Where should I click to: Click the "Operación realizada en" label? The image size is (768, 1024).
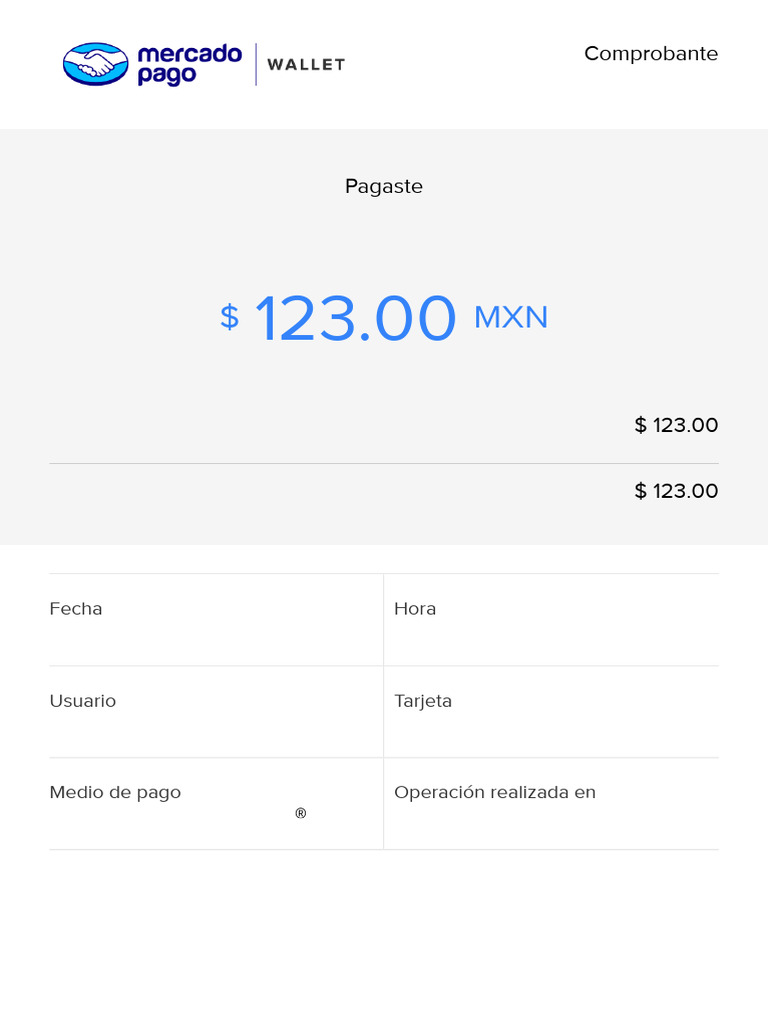coord(495,793)
